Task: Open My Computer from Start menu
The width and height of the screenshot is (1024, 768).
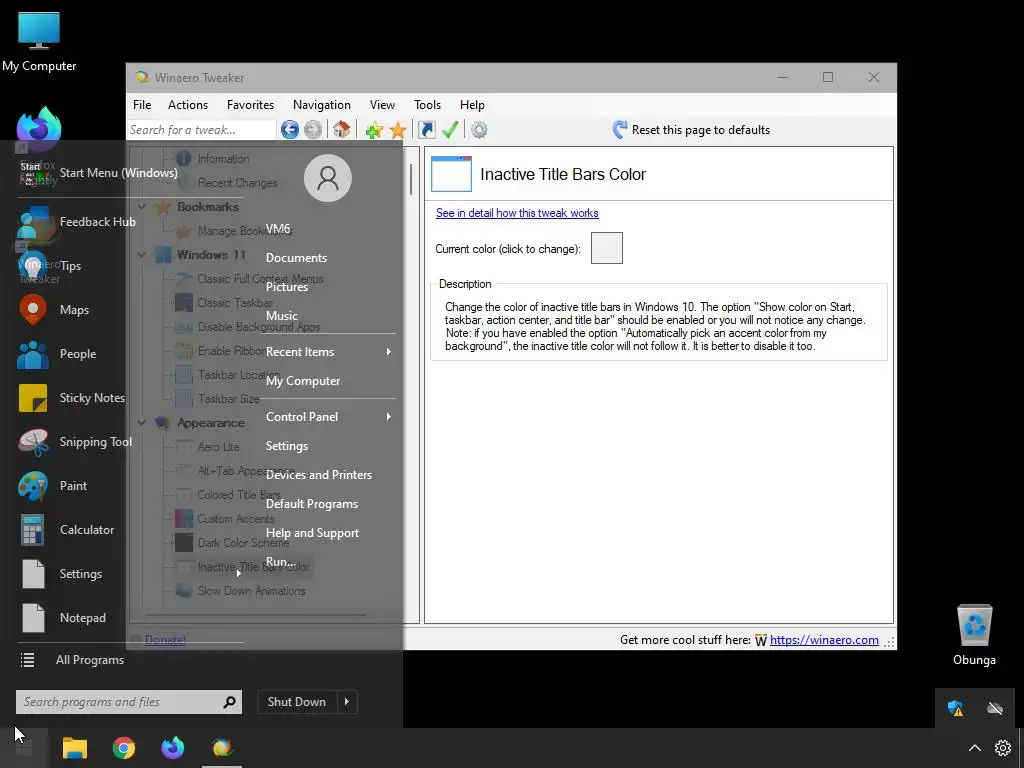Action: (303, 381)
